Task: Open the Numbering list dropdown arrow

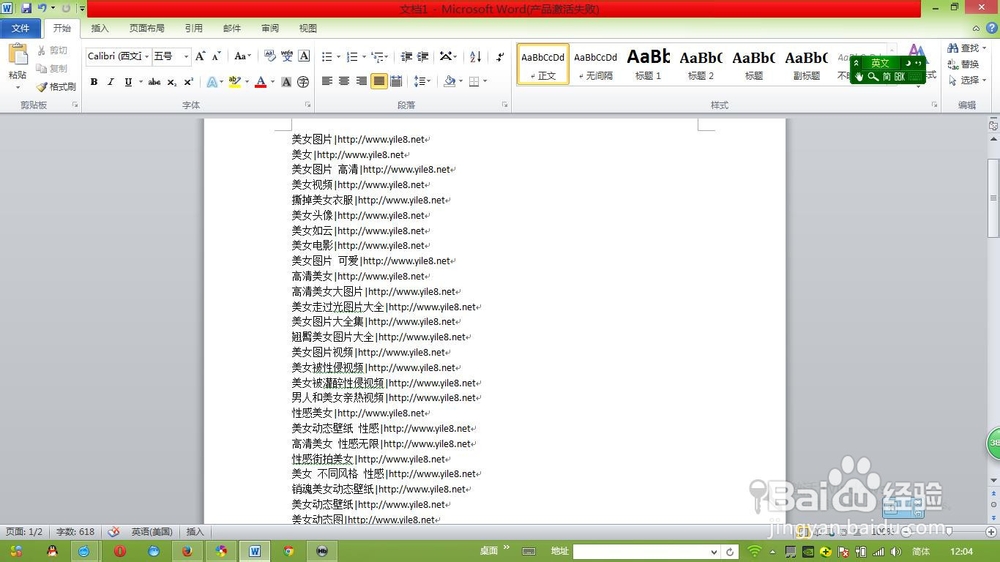Action: [364, 57]
